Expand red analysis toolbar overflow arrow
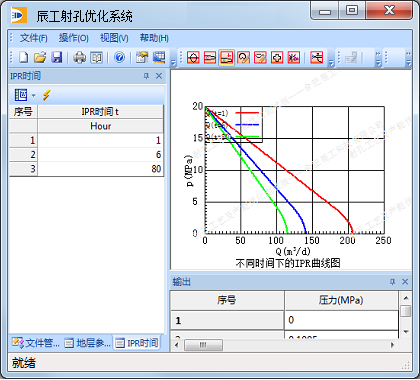This screenshot has width=420, height=380. click(x=331, y=62)
